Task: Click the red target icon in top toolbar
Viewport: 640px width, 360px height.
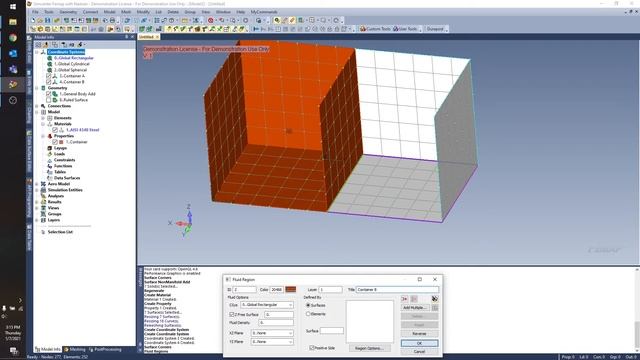Action: [211, 20]
